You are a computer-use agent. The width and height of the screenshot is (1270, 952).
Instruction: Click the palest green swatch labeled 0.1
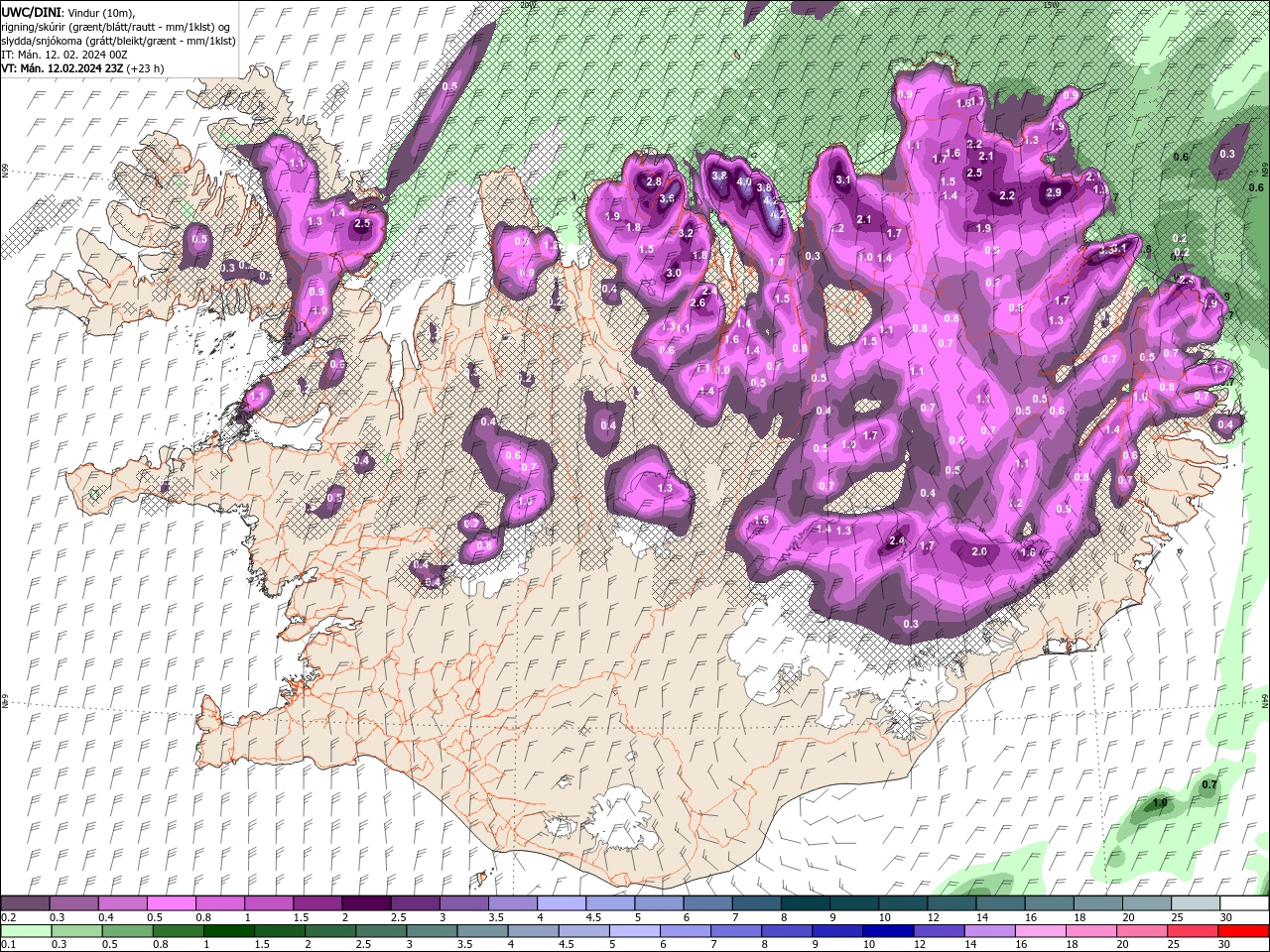[x=26, y=931]
